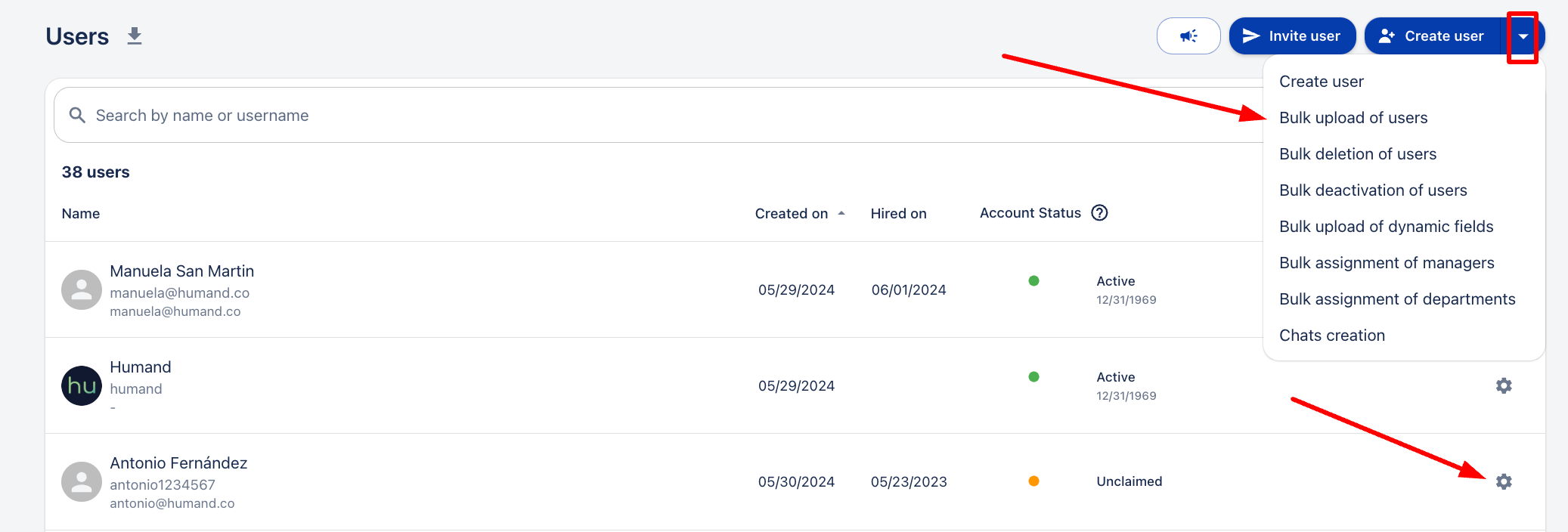The height and width of the screenshot is (532, 1568).
Task: Select Bulk deactivation of users
Action: pyautogui.click(x=1372, y=190)
